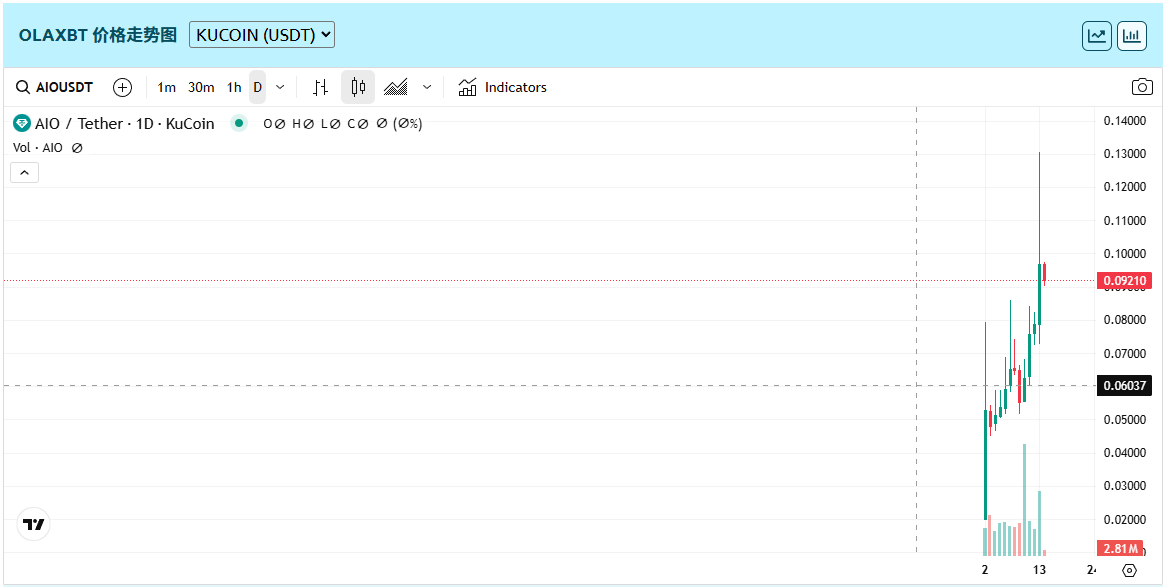Open the Indicators menu
The width and height of the screenshot is (1166, 587).
pyautogui.click(x=503, y=87)
